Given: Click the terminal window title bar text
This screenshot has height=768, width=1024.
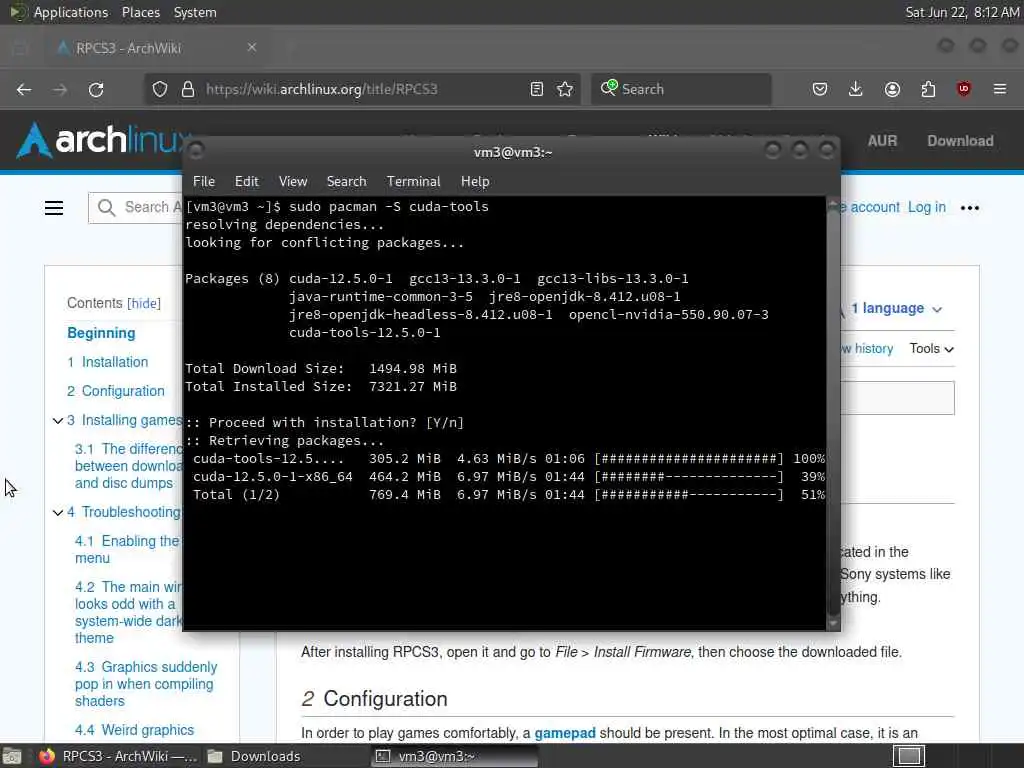Looking at the screenshot, I should coord(513,152).
